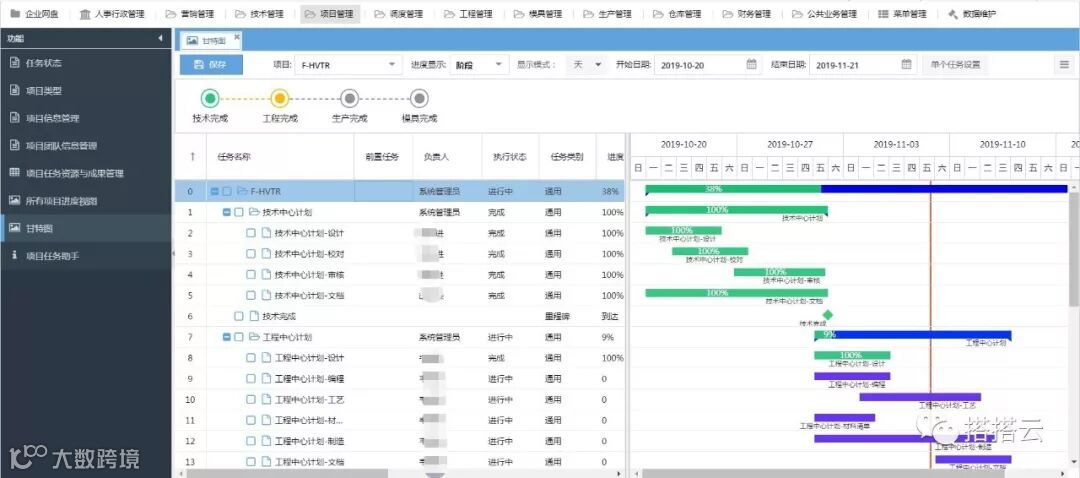The height and width of the screenshot is (478, 1080).
Task: Select the 工程中心计划-工艺 document icon
Action: [x=267, y=399]
